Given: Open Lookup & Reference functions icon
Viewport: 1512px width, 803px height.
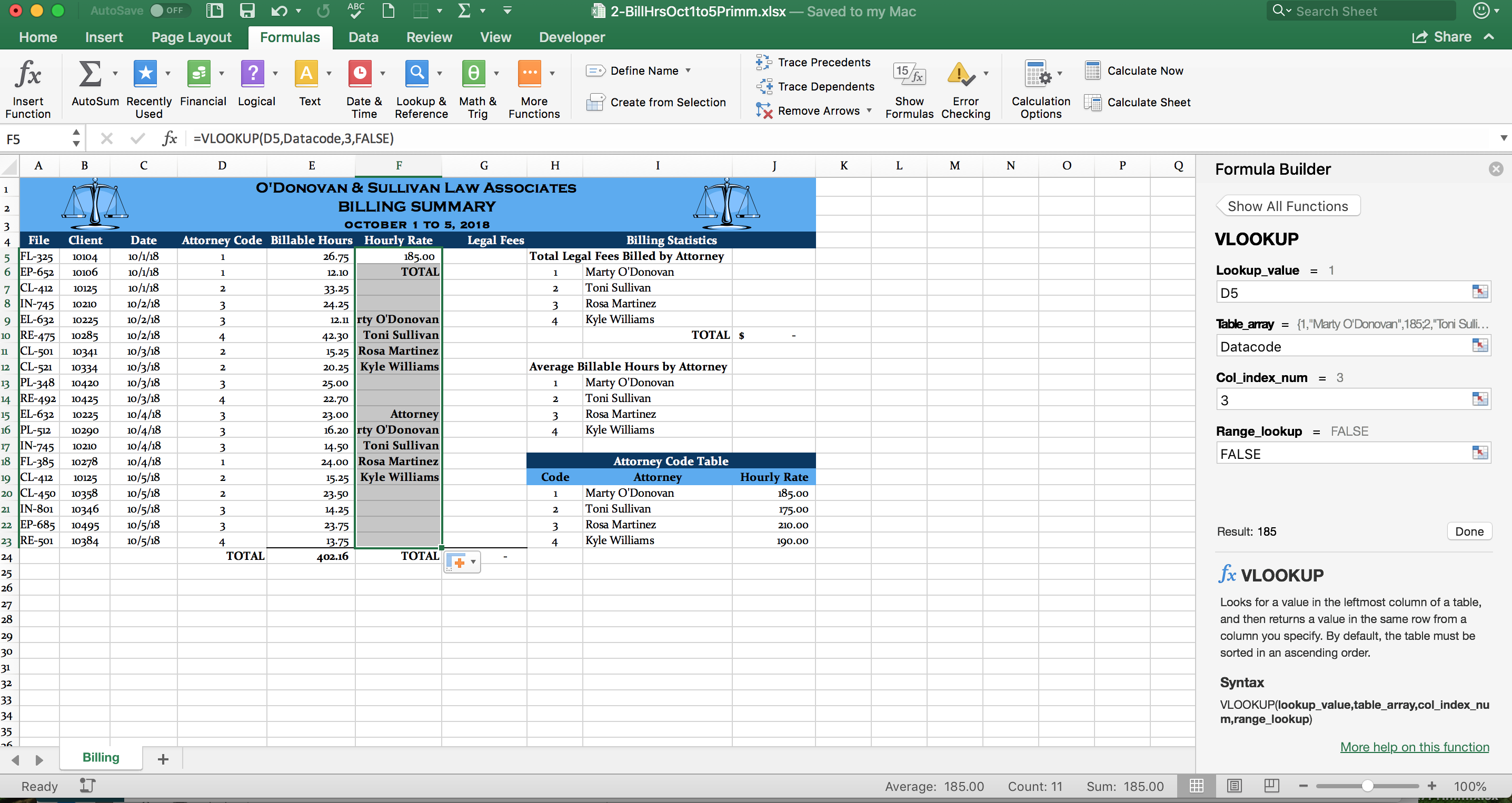Looking at the screenshot, I should (416, 75).
